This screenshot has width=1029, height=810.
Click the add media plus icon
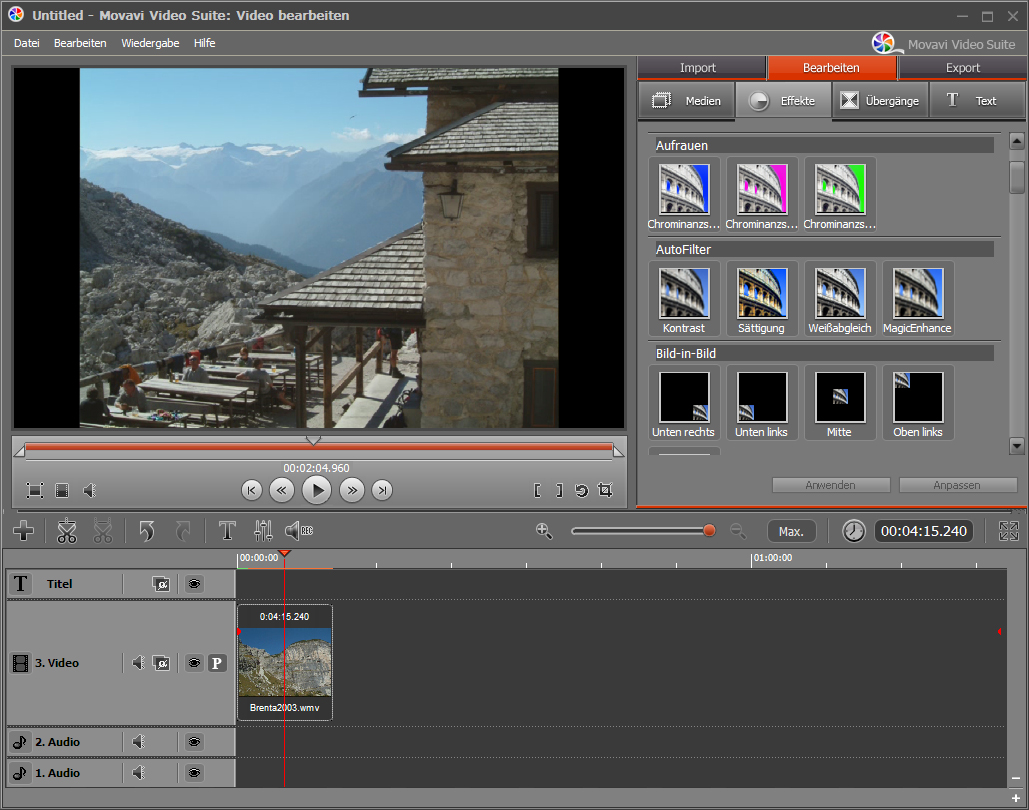pos(23,531)
